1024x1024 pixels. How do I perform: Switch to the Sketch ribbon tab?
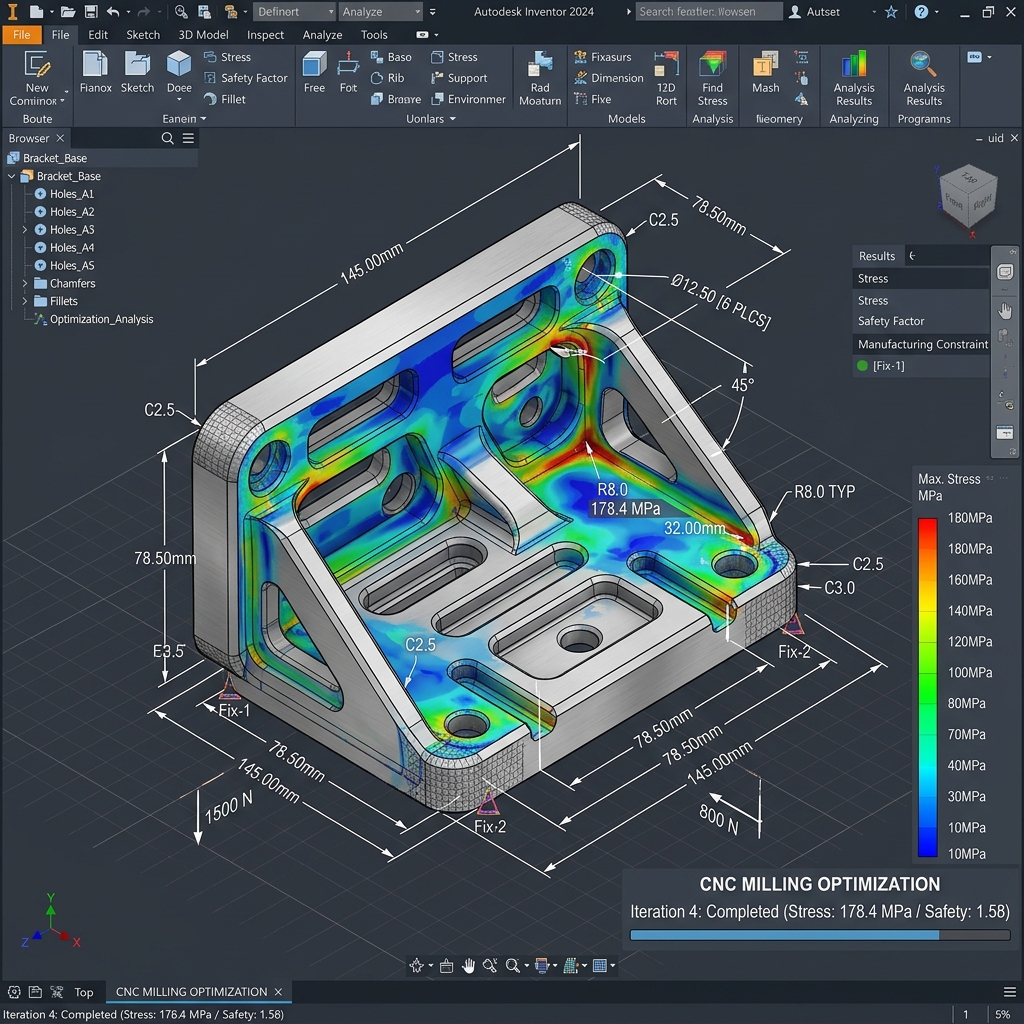coord(143,35)
